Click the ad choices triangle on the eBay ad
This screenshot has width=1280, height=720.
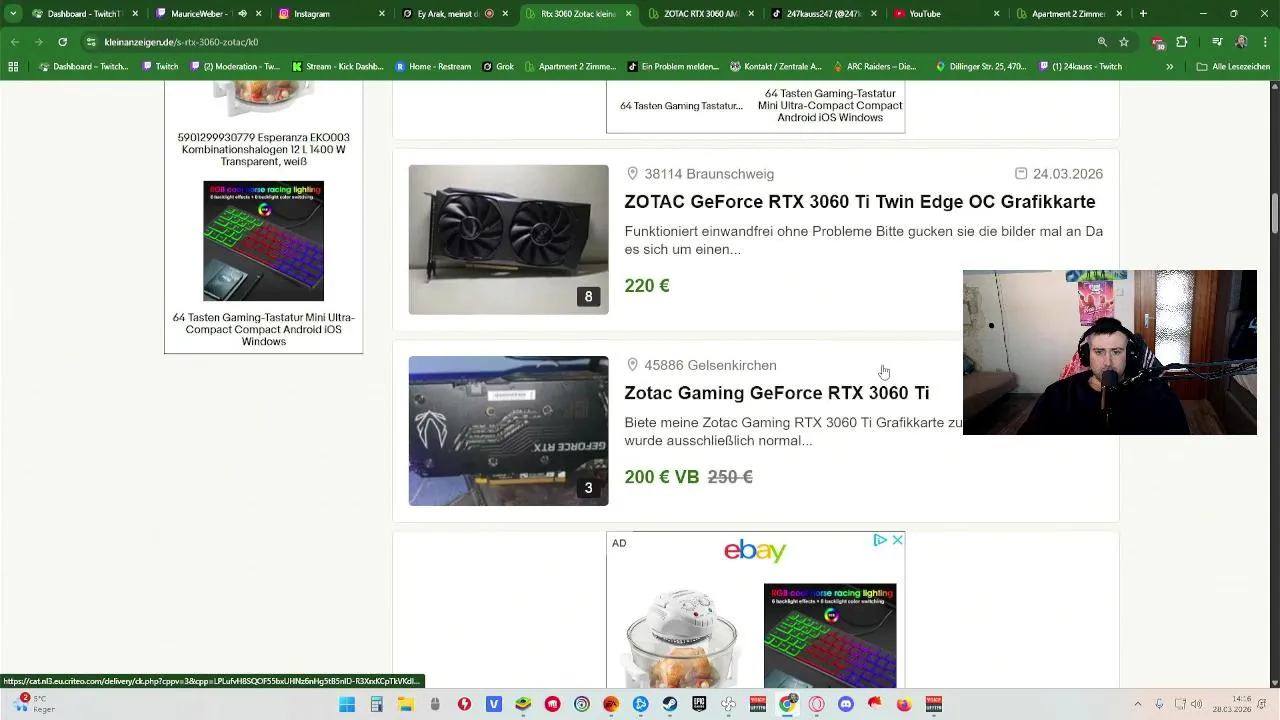[x=880, y=540]
